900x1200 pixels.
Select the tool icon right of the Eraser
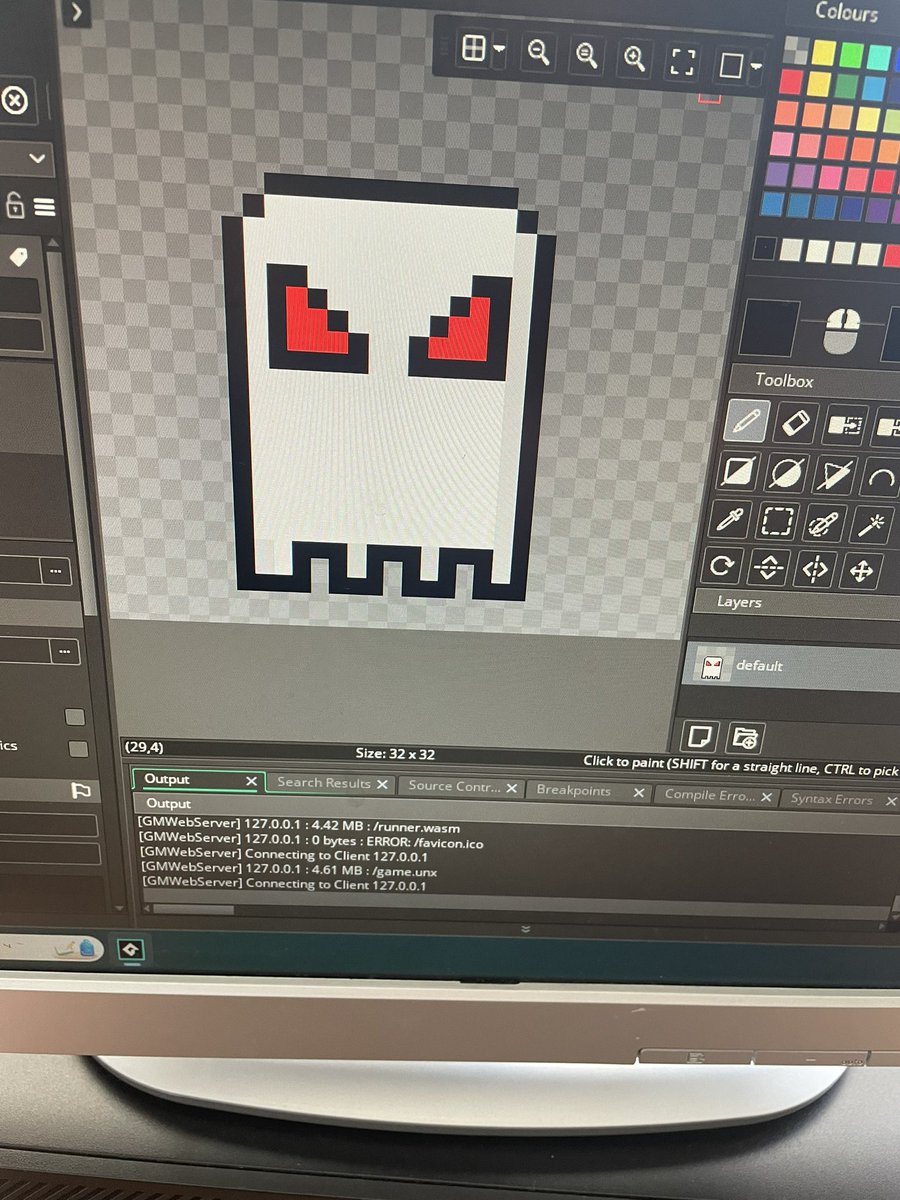coord(846,426)
